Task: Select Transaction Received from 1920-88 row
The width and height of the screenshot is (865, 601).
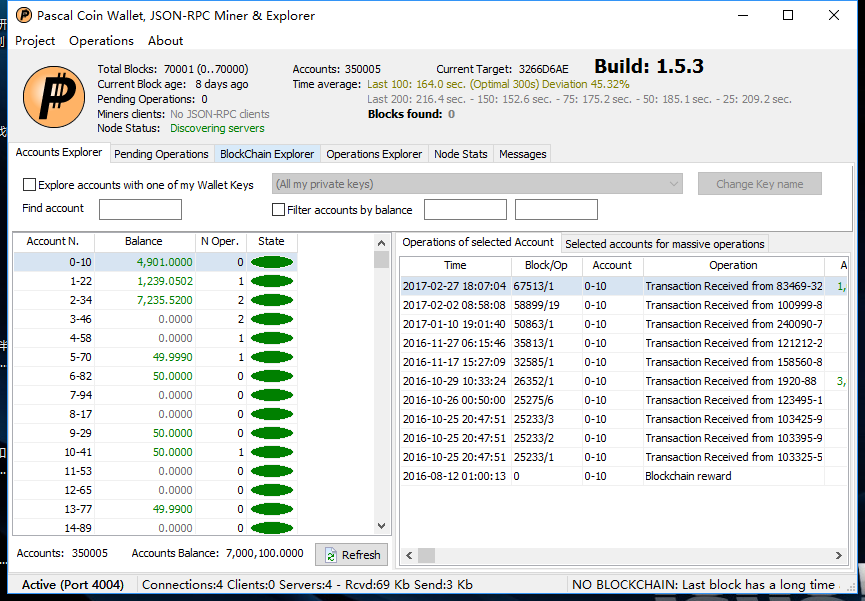Action: pos(623,381)
